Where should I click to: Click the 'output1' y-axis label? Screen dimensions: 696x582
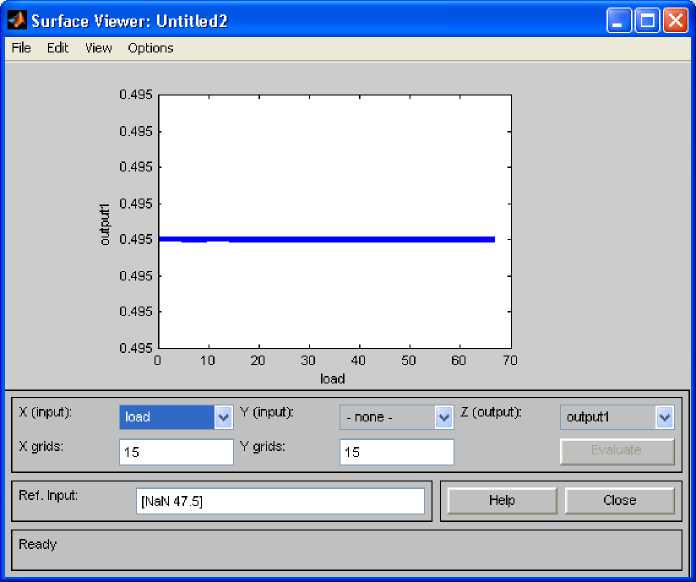105,224
